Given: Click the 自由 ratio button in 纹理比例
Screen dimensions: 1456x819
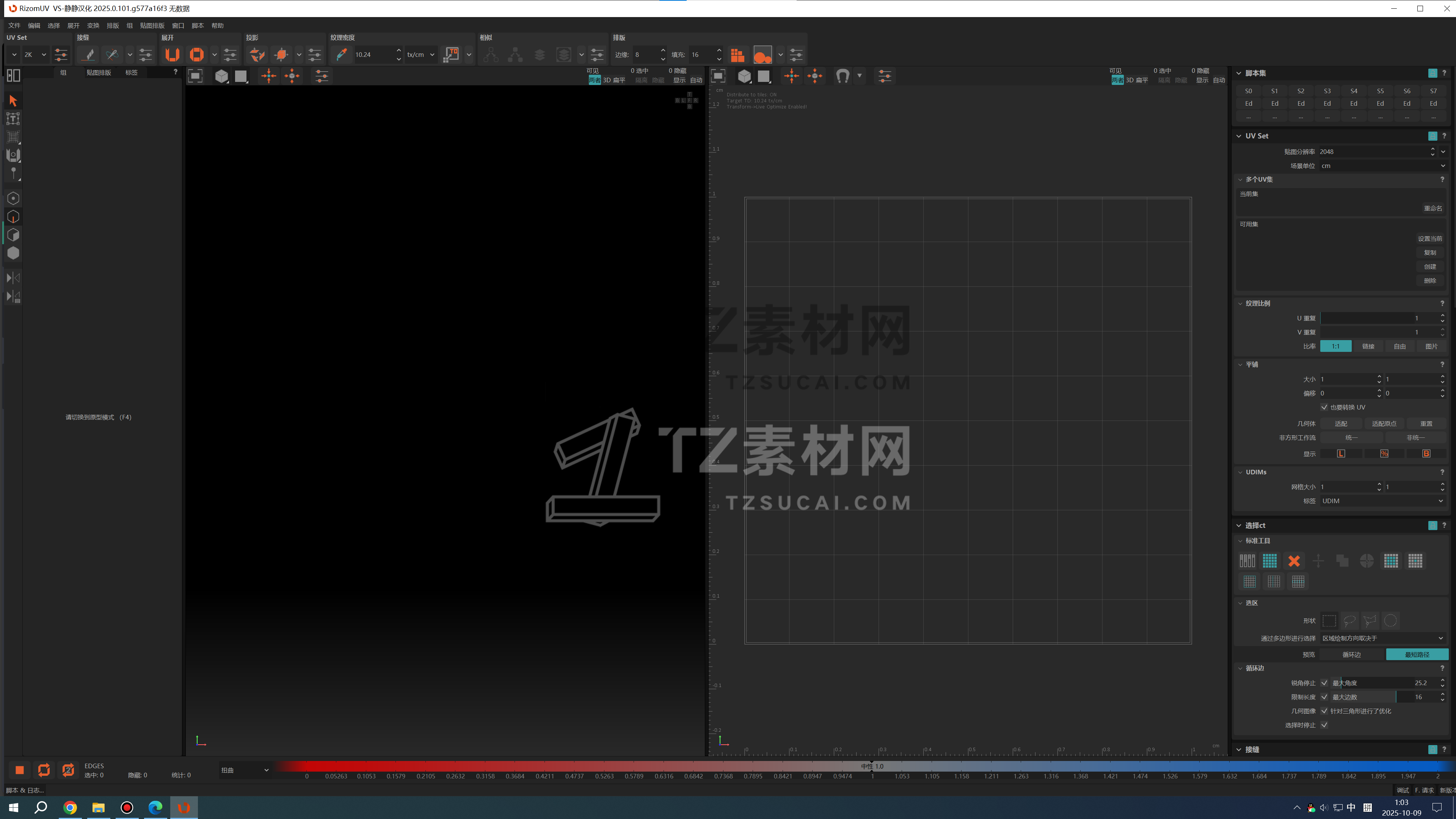Looking at the screenshot, I should (1400, 345).
